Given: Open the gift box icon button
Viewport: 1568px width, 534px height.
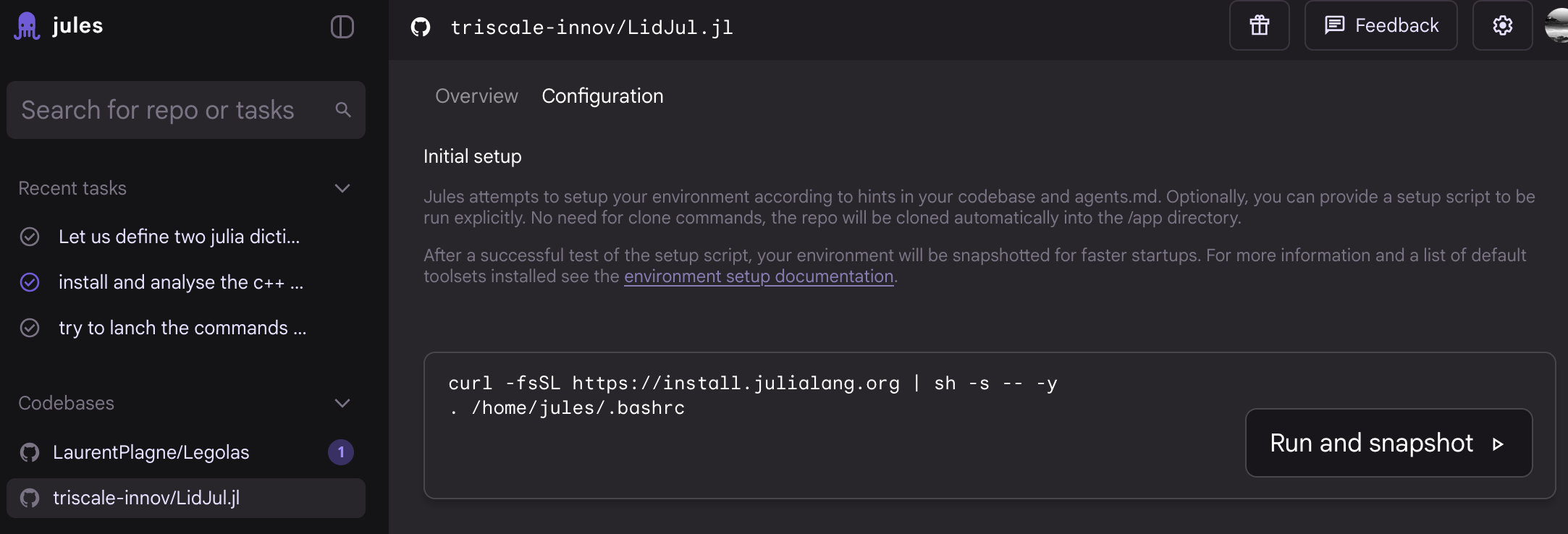Looking at the screenshot, I should click(x=1259, y=26).
